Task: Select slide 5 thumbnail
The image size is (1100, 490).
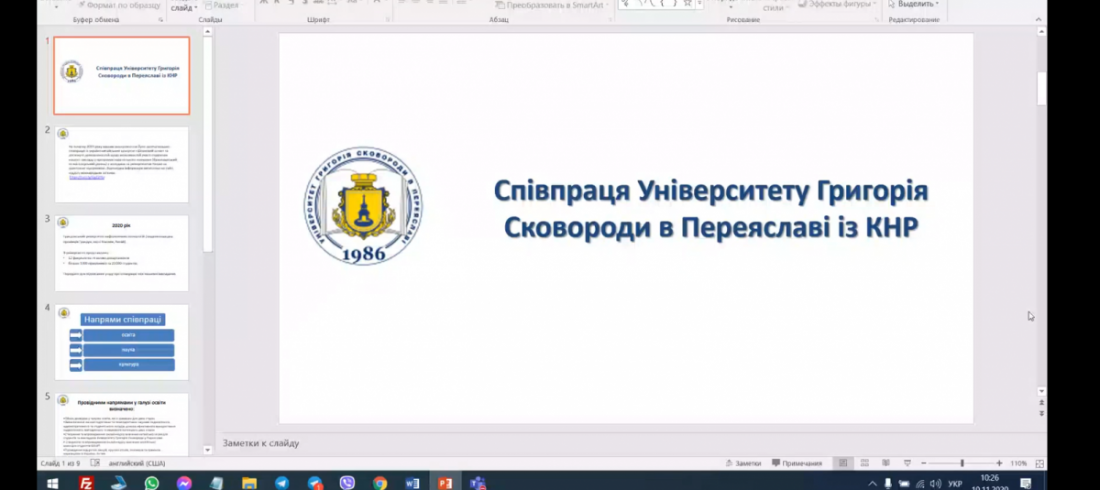Action: tap(121, 425)
